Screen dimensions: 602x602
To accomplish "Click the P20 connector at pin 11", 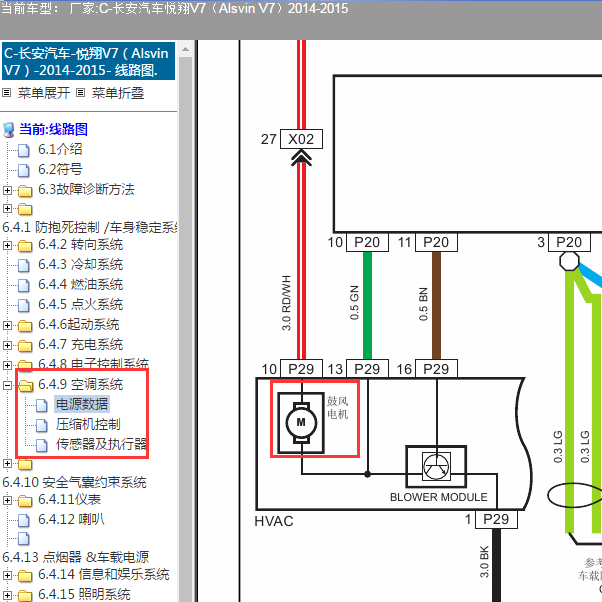I will pos(436,242).
